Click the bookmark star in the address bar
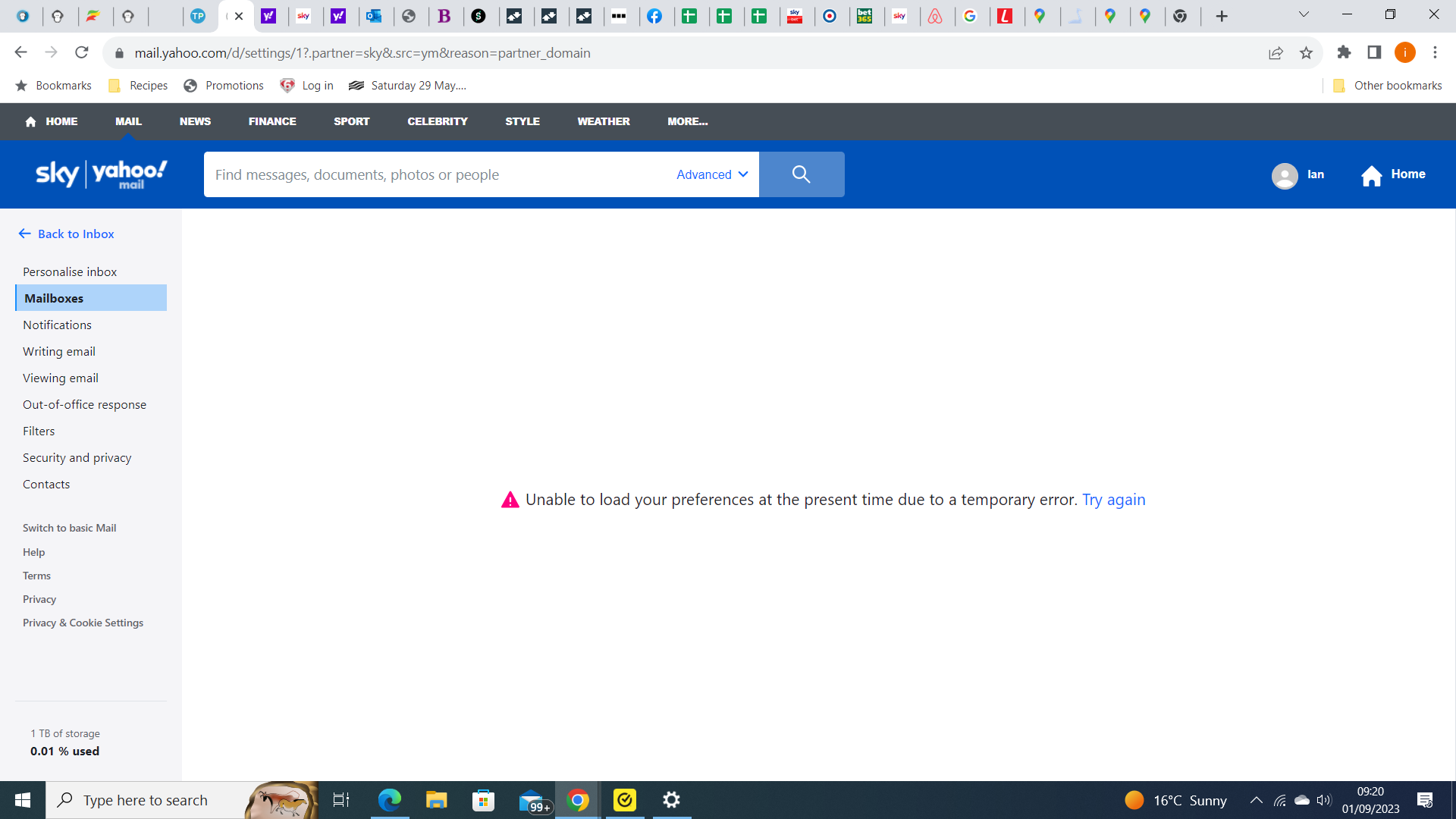The height and width of the screenshot is (819, 1456). pos(1306,53)
